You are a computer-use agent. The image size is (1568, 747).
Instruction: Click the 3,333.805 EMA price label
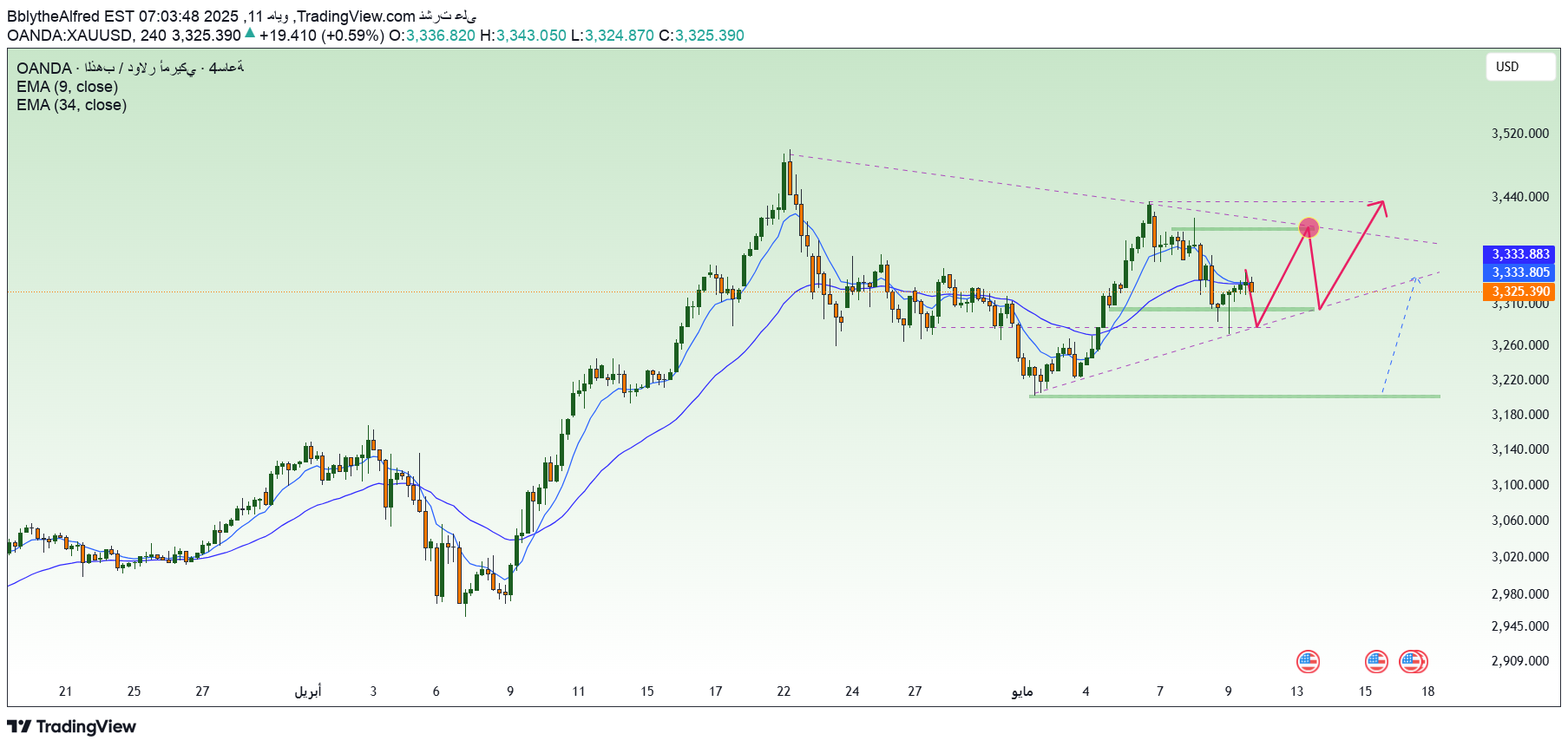1519,272
